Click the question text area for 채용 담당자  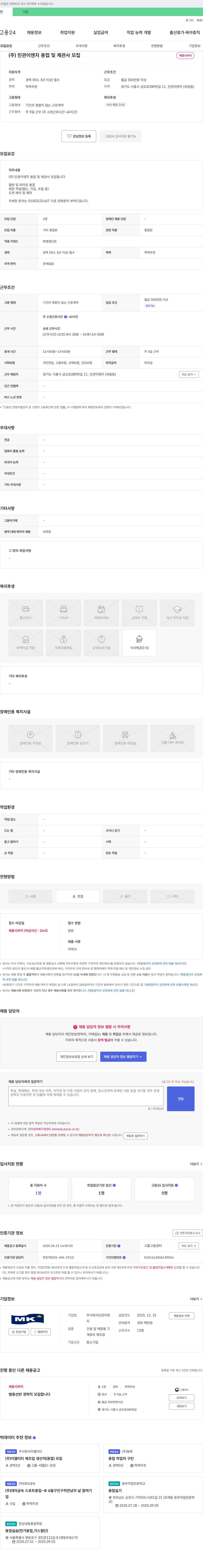click(x=86, y=1096)
